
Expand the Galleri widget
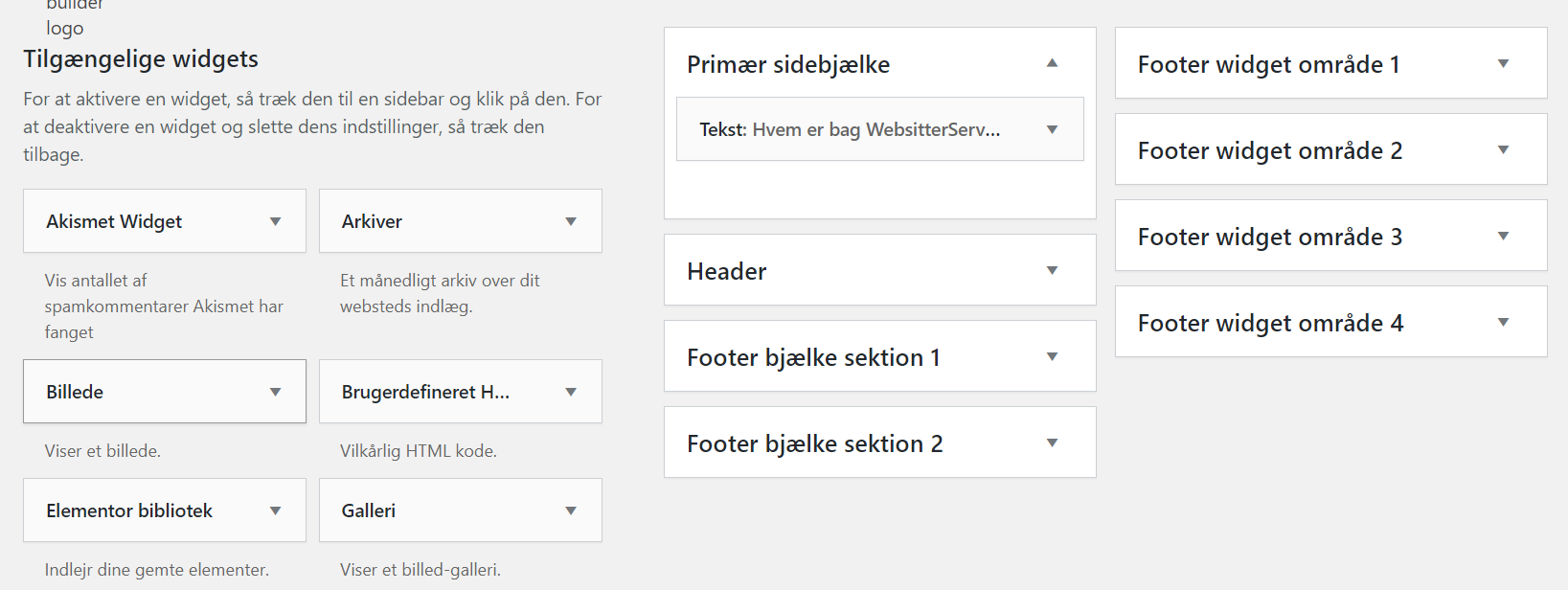coord(572,510)
